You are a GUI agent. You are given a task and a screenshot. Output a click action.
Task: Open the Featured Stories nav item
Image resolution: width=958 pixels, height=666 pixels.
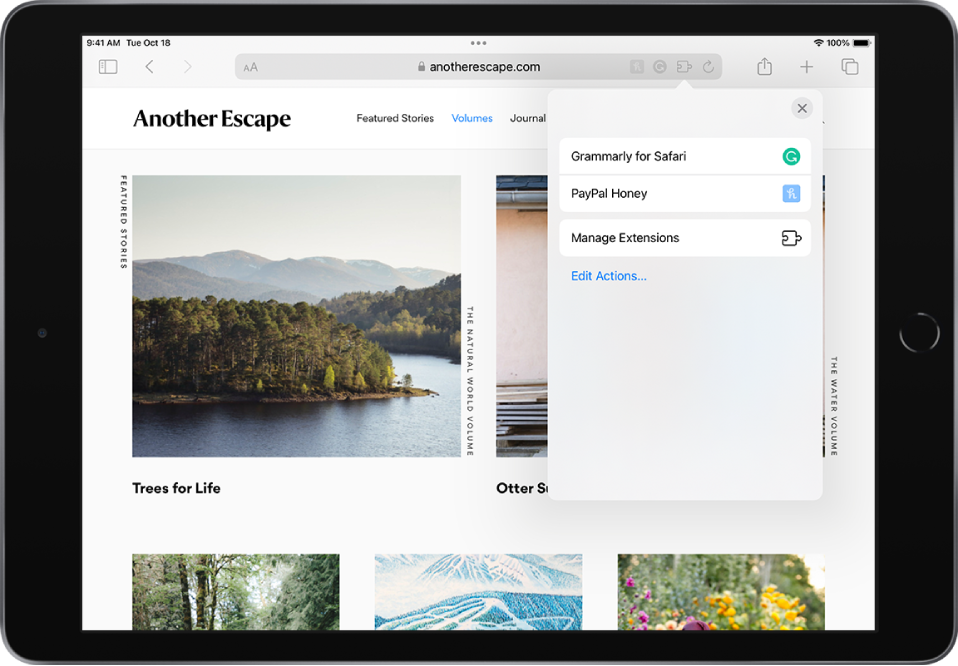(395, 118)
